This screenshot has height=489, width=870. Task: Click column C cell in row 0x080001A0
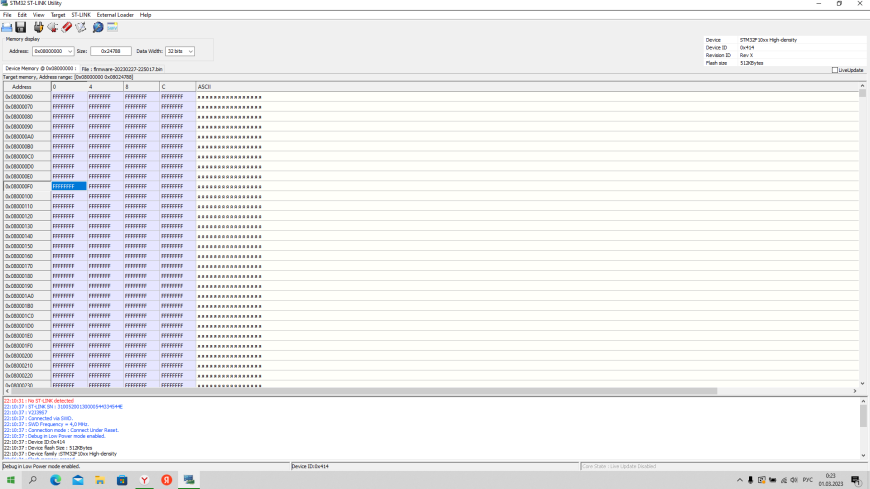pos(178,296)
